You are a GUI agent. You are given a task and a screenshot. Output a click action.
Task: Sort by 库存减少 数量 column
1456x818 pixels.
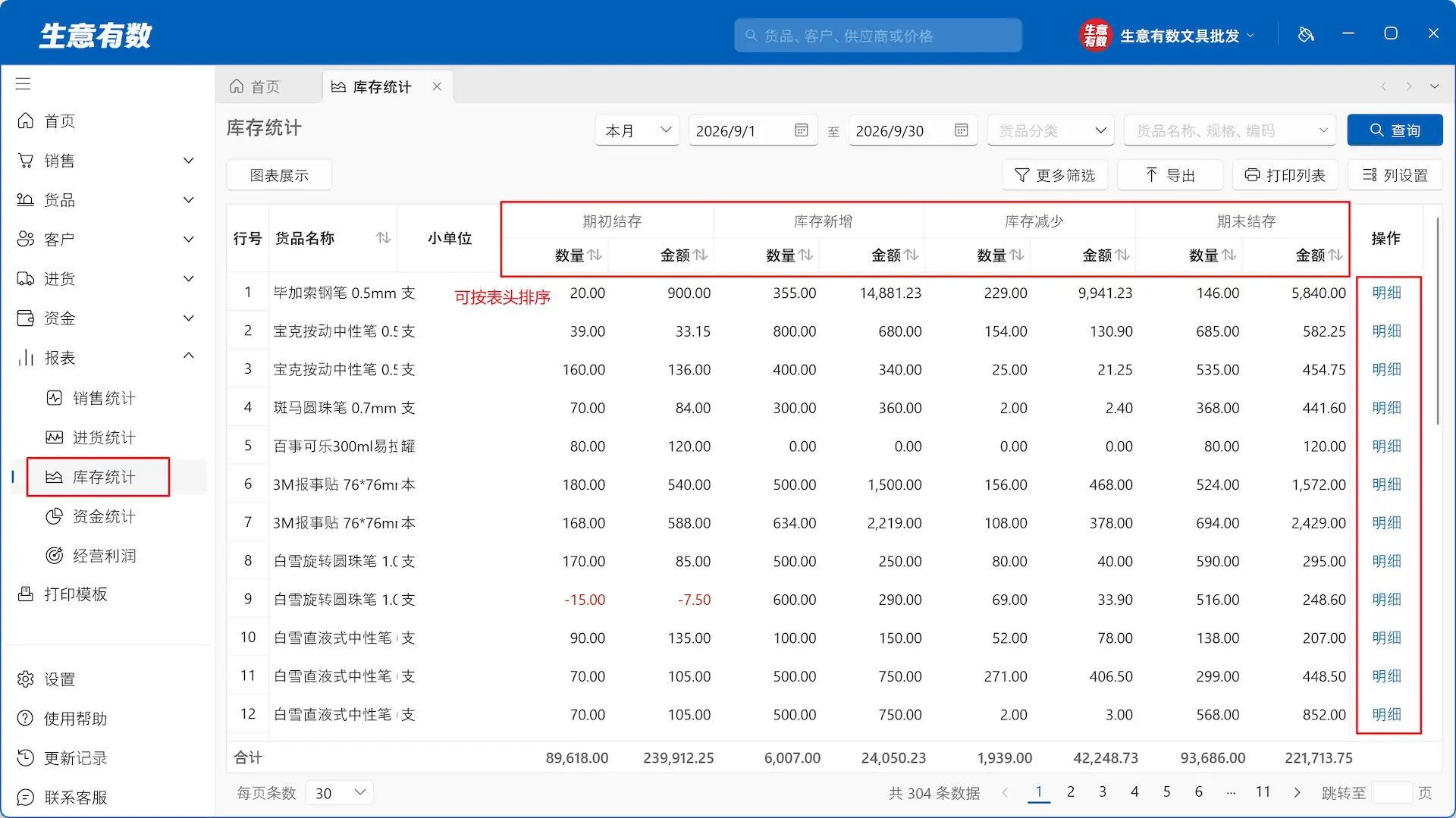click(x=1017, y=255)
